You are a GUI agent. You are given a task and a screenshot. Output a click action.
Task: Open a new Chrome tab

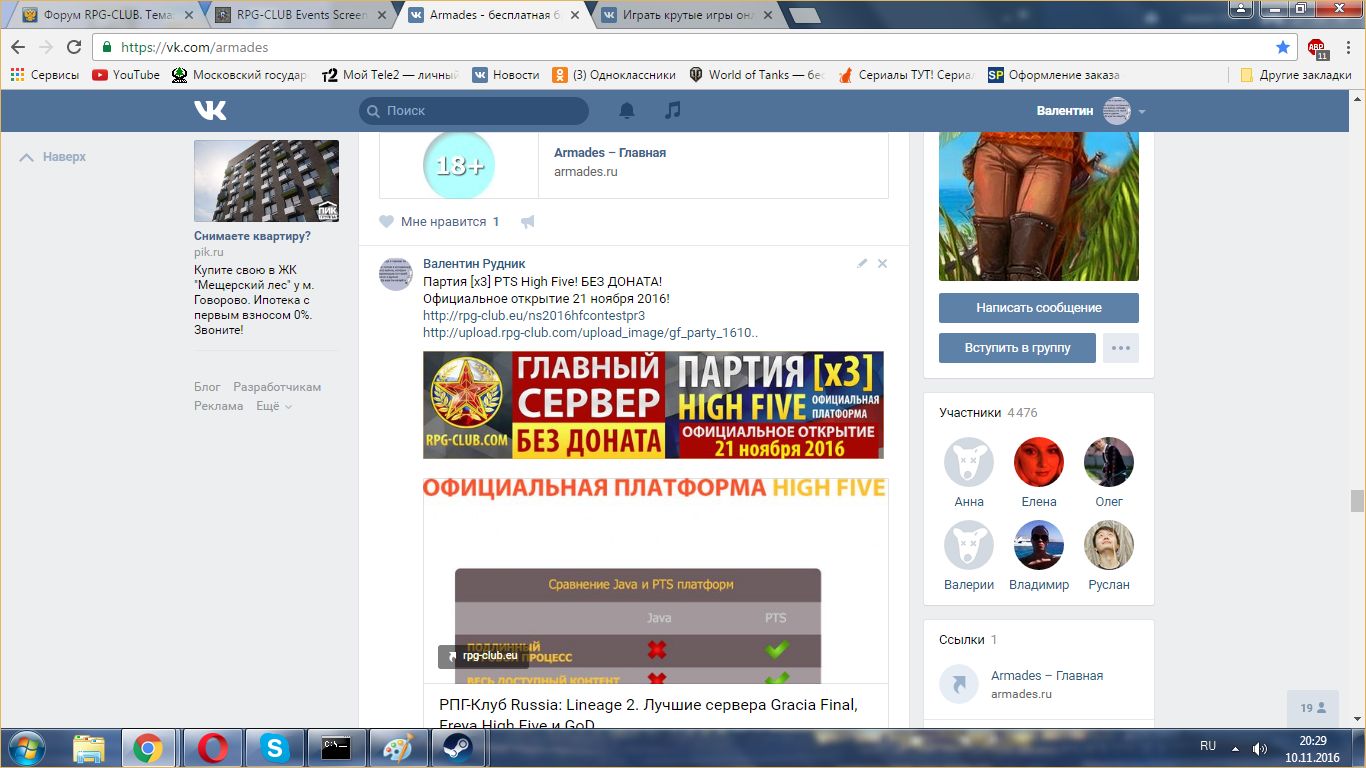pyautogui.click(x=804, y=15)
